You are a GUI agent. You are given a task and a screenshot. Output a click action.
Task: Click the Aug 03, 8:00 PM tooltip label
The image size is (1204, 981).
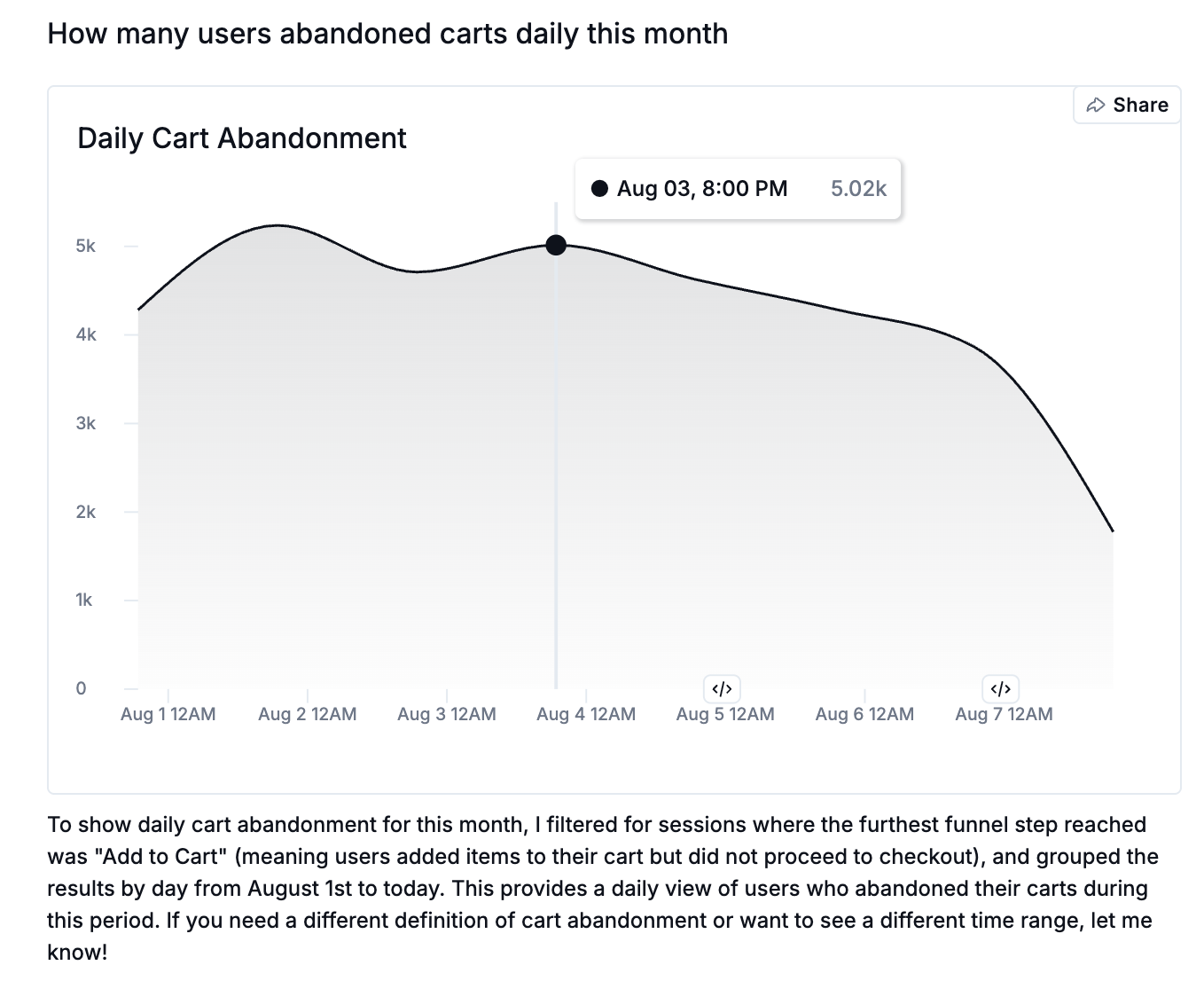[x=701, y=188]
